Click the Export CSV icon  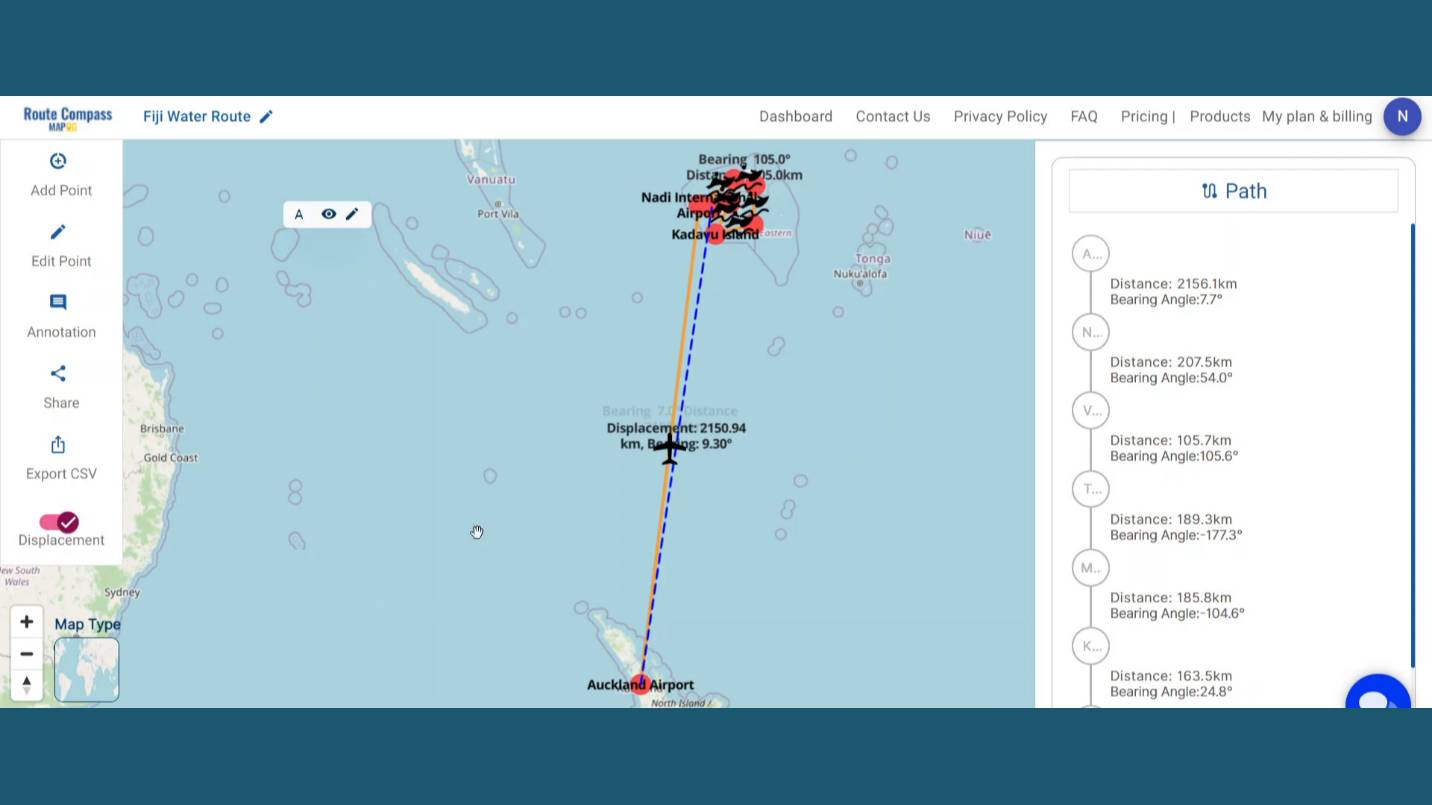(58, 444)
